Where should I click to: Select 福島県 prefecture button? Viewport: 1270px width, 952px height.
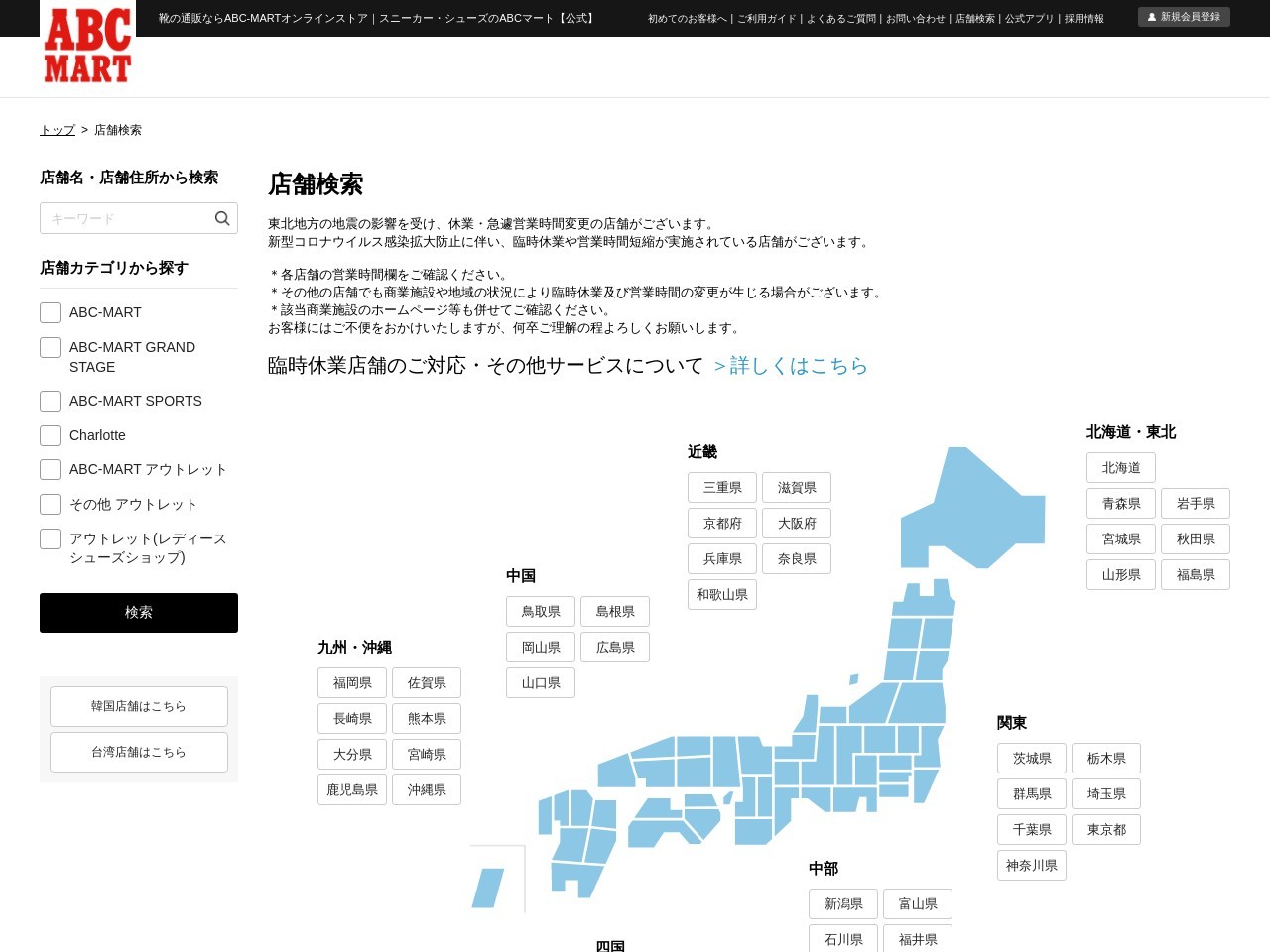[x=1196, y=575]
